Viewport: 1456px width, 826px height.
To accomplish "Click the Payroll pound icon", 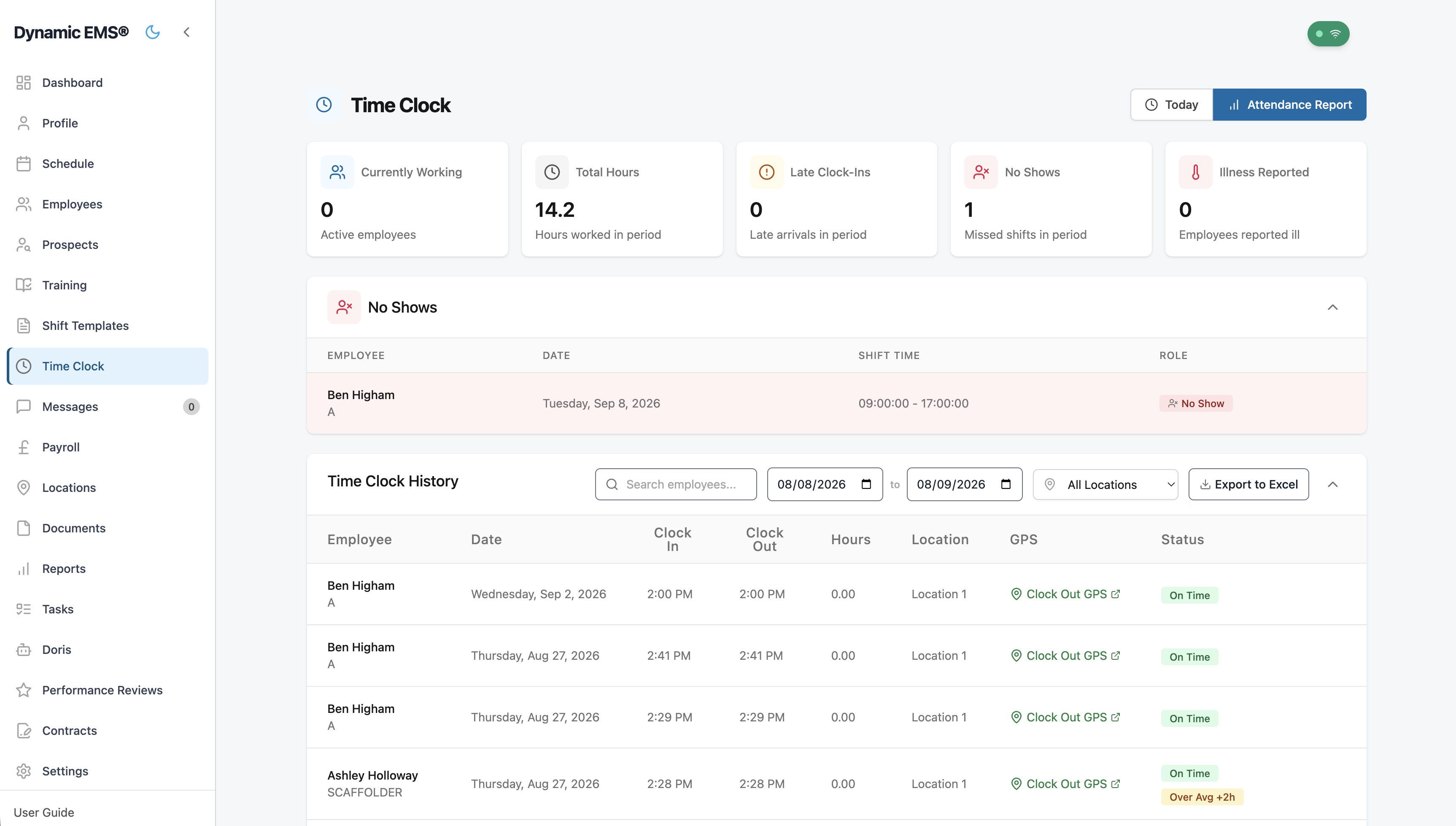I will 23,447.
